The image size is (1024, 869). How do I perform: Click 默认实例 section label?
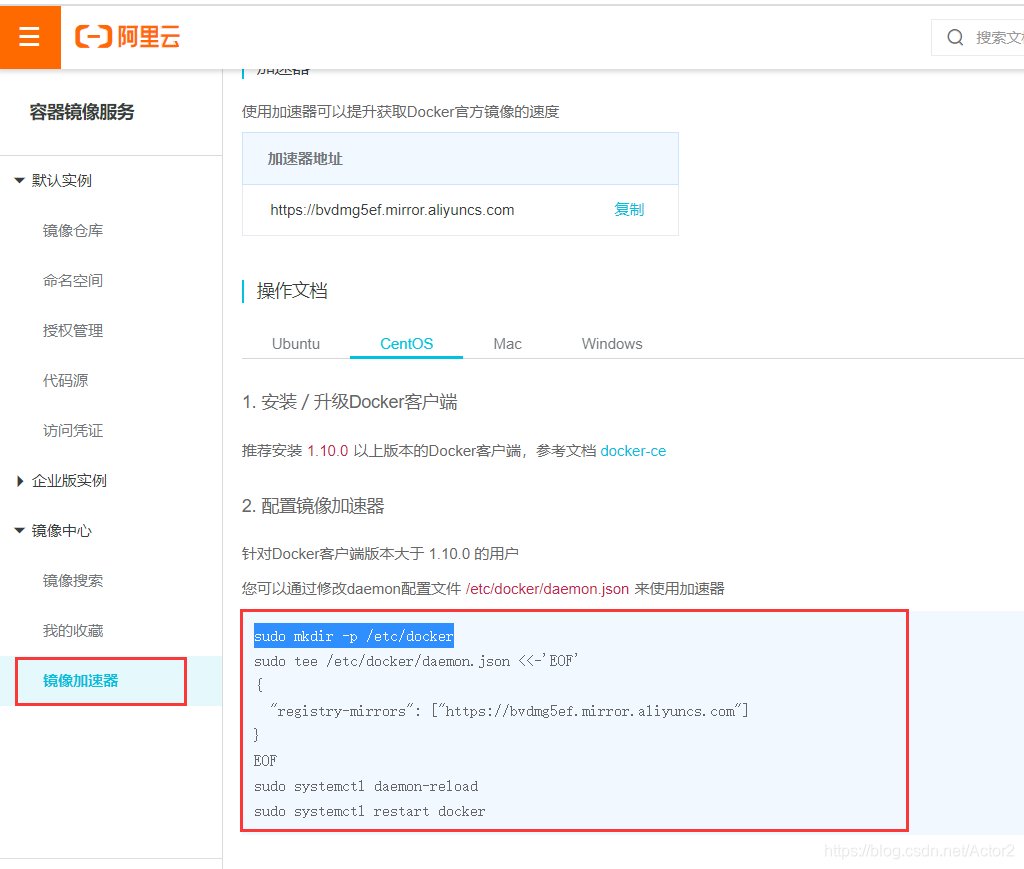pos(61,181)
